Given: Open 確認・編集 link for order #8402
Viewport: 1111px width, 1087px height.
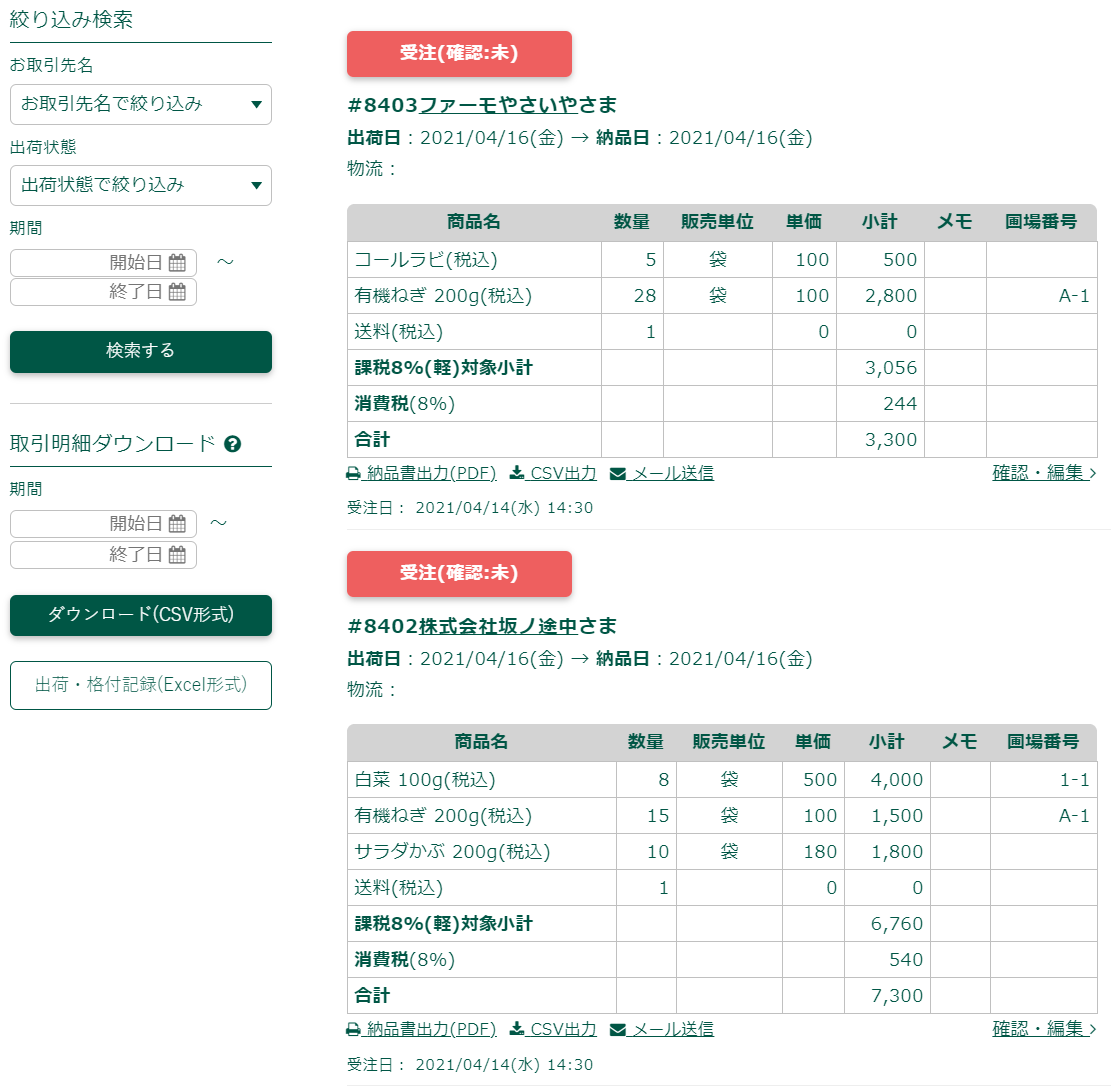Looking at the screenshot, I should pyautogui.click(x=1044, y=1029).
